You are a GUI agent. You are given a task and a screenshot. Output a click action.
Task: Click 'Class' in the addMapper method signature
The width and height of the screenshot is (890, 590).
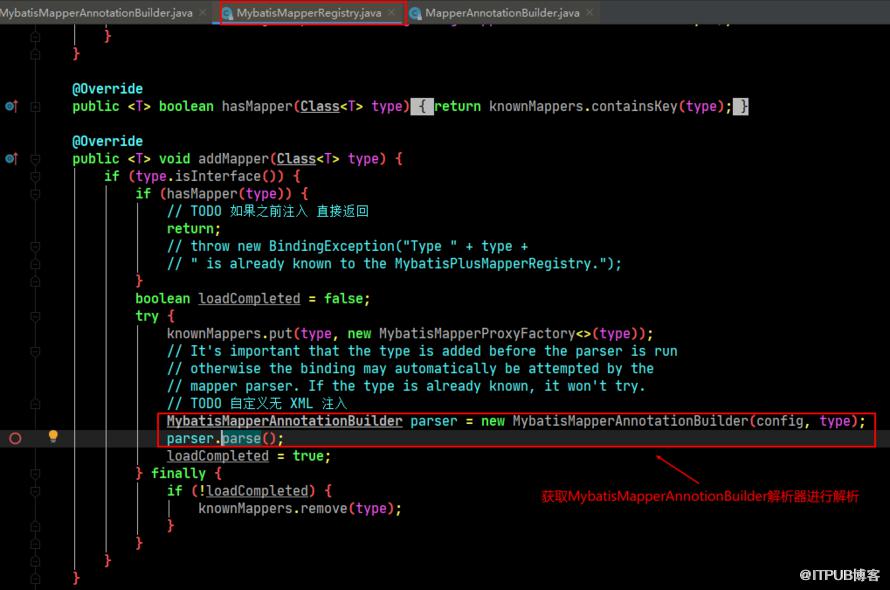coord(296,158)
